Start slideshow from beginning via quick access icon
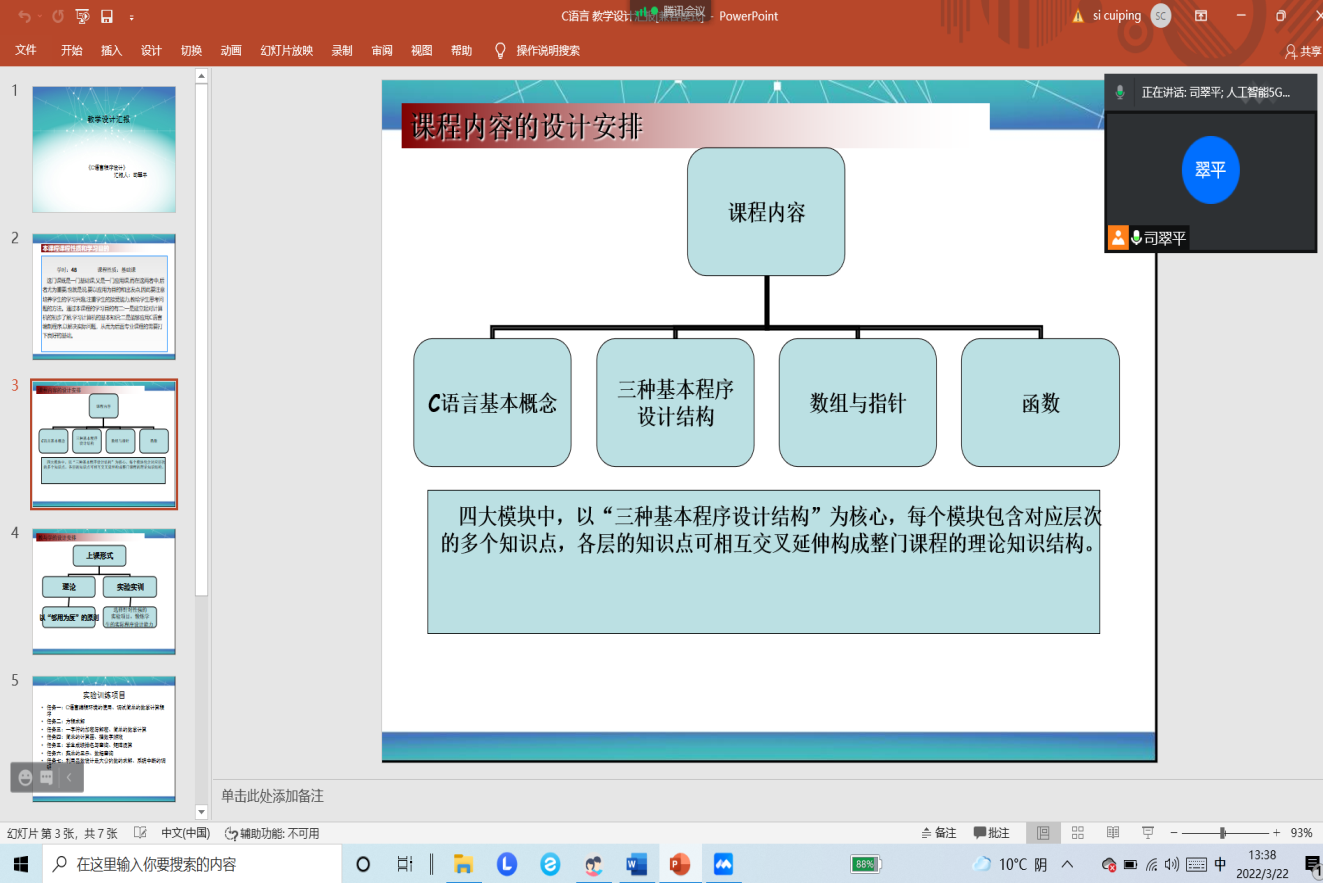Image resolution: width=1323 pixels, height=883 pixels. click(x=81, y=16)
